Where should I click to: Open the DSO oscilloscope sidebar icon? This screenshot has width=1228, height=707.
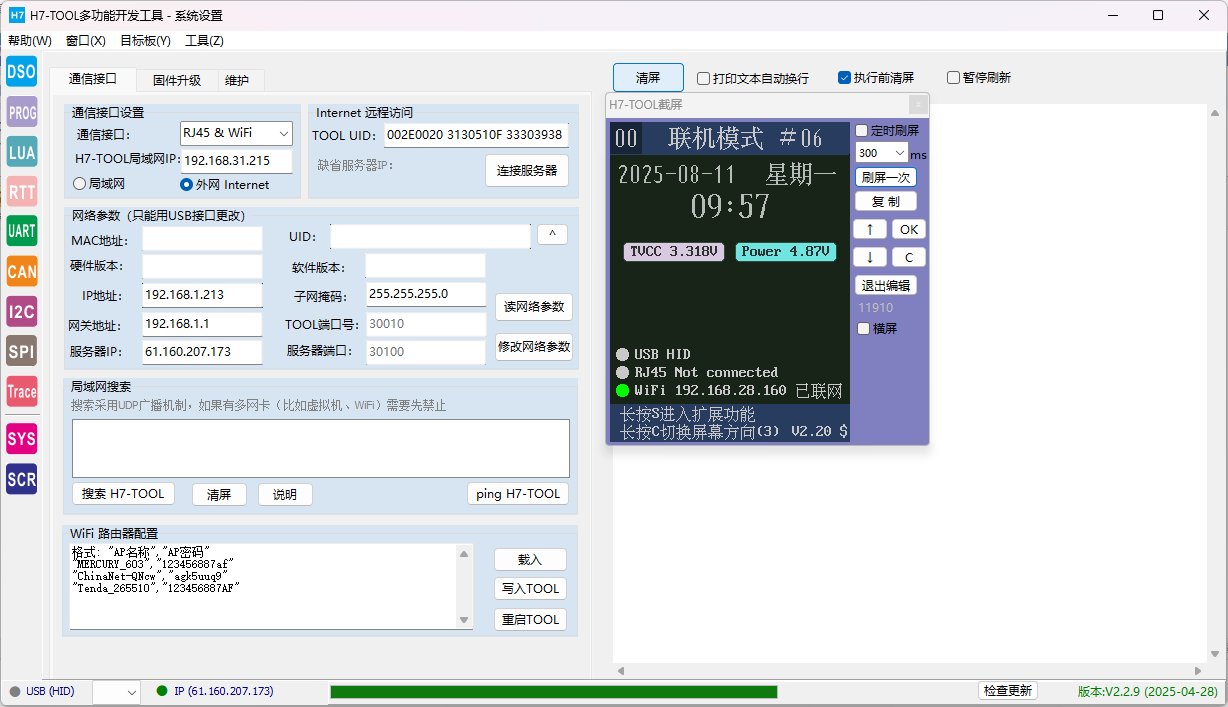[x=22, y=71]
